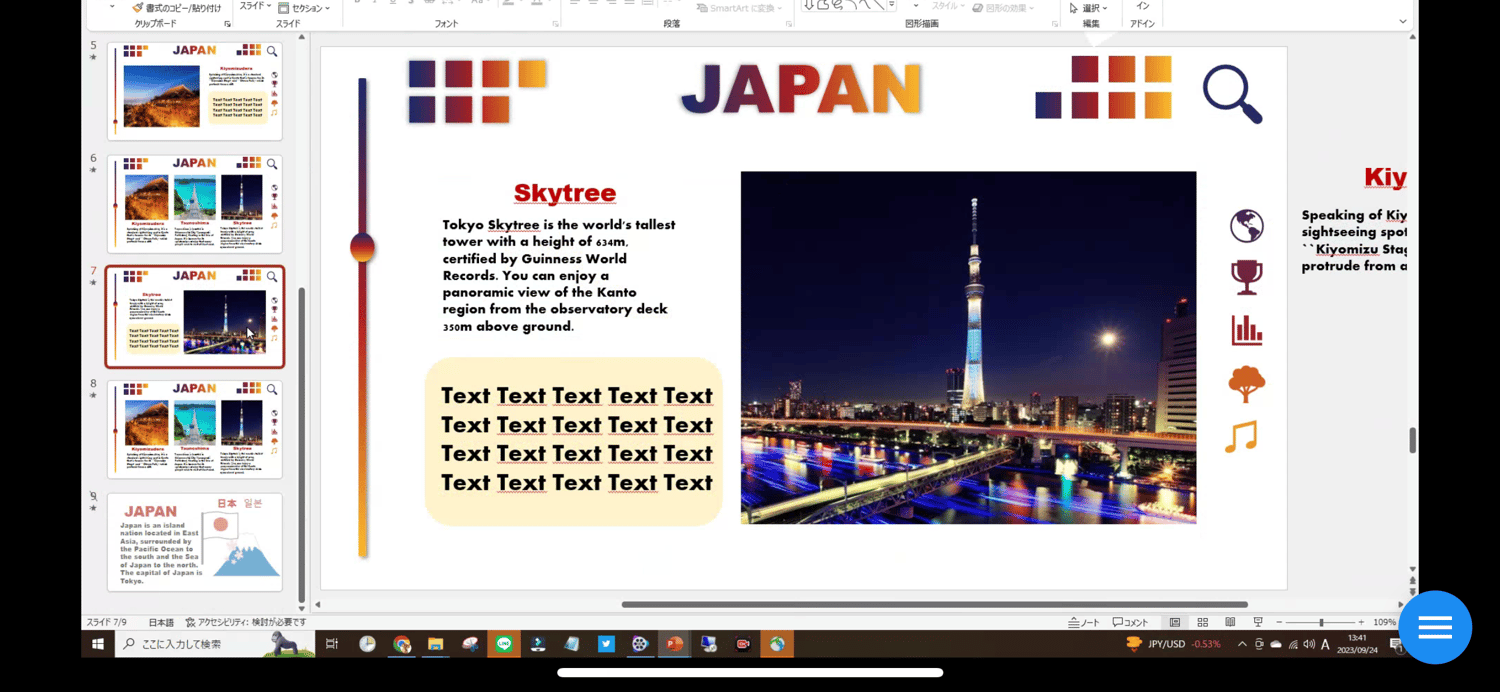Screen dimensions: 1500x692
Task: Open Task View on the taskbar
Action: point(332,644)
